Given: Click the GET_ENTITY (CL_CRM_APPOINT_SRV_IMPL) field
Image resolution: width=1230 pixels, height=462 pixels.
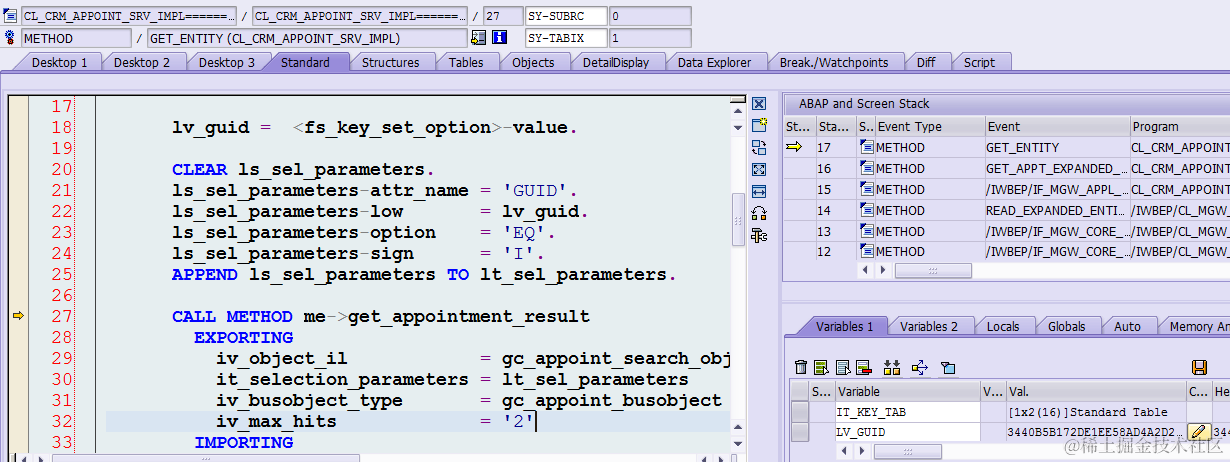Looking at the screenshot, I should [306, 38].
